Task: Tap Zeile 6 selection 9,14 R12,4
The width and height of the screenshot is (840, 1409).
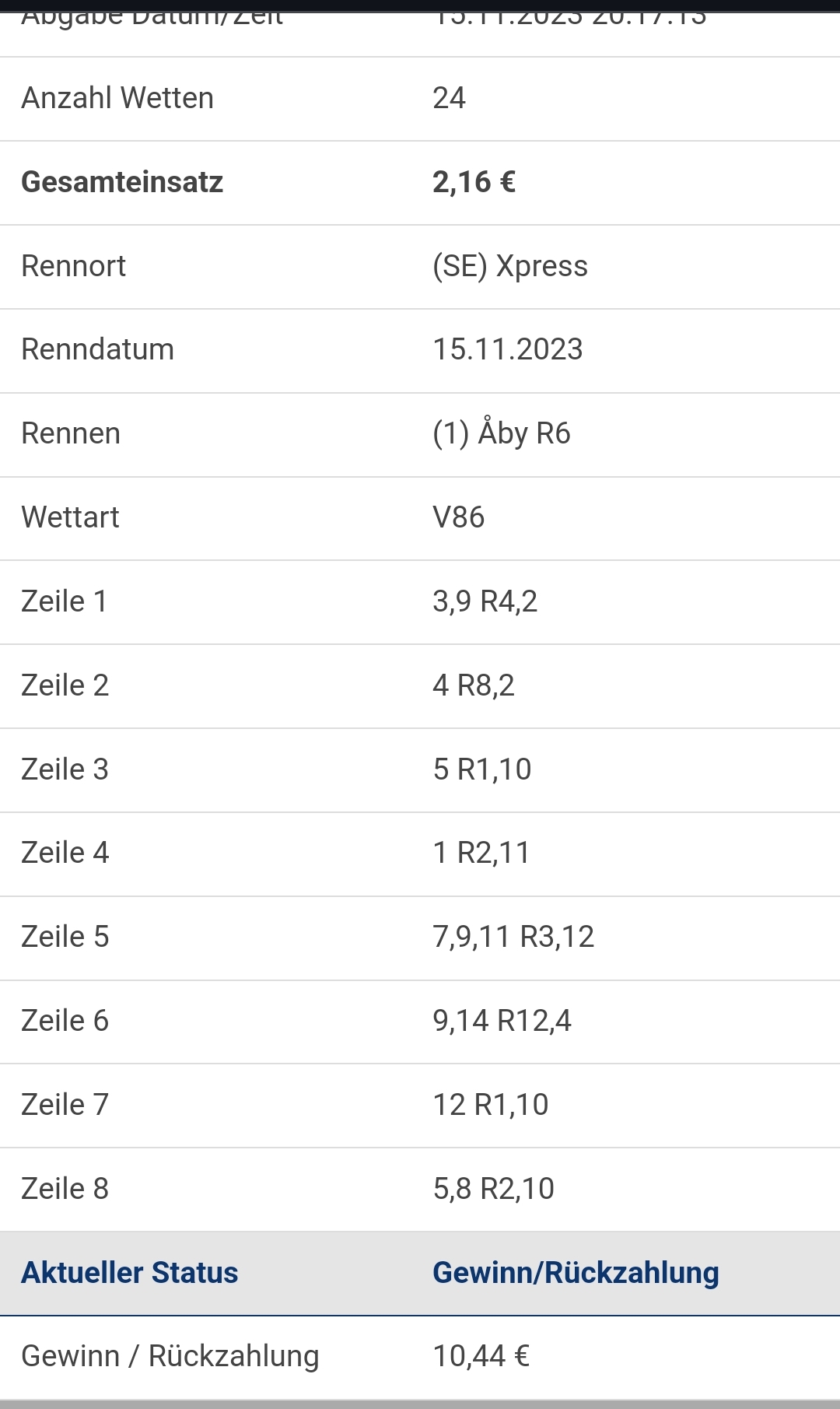Action: click(x=502, y=1021)
